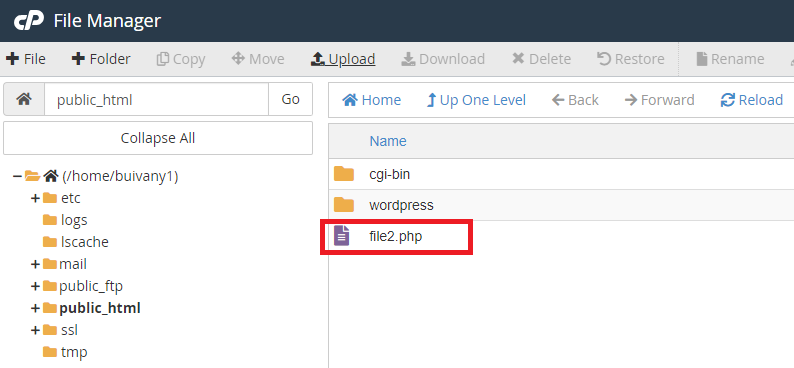Click the cPanel logo icon
Screen dimensions: 794x368
click(x=29, y=21)
